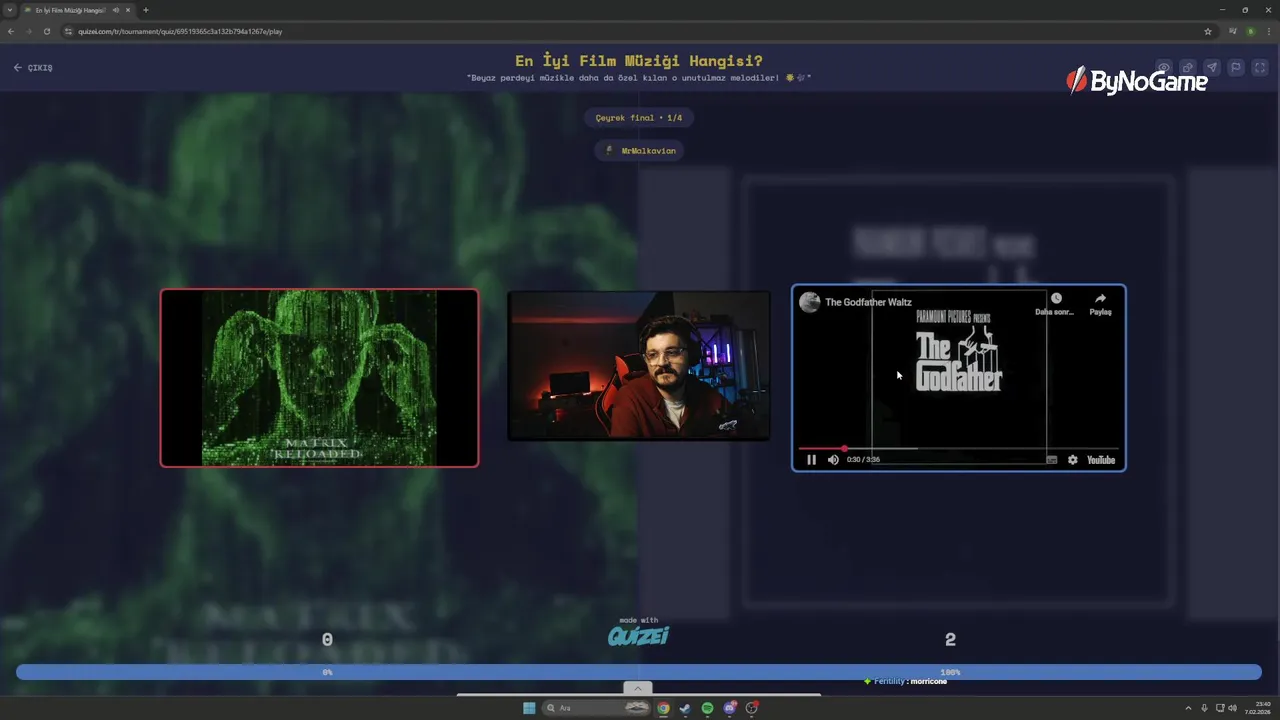Click the Paylaş share arrow in player
This screenshot has height=720, width=1280.
coord(1100,298)
